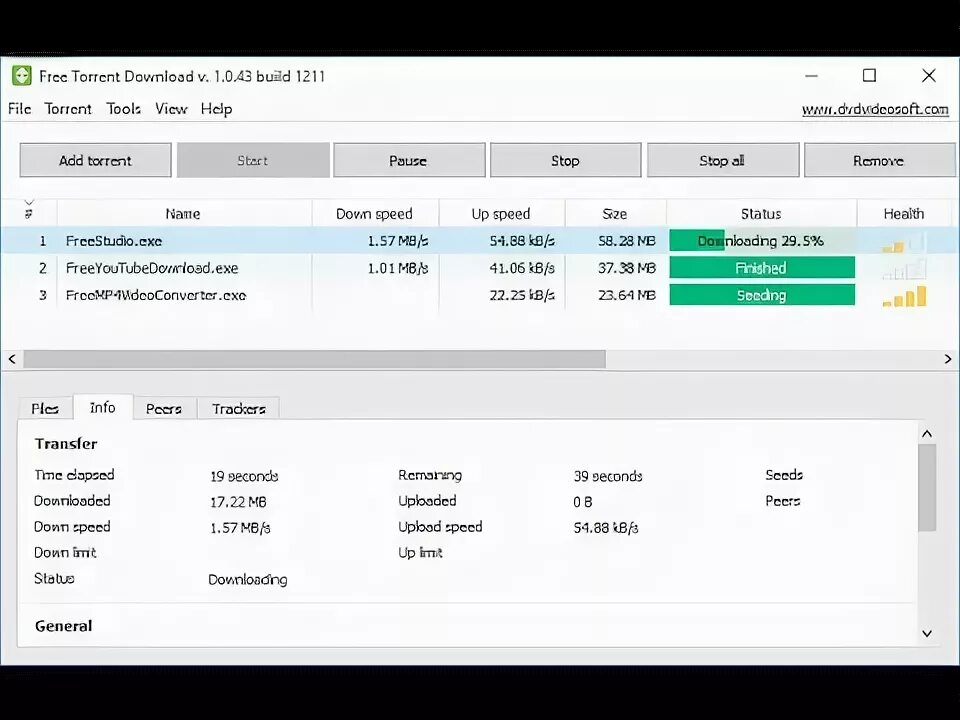The height and width of the screenshot is (720, 960).
Task: Click the Stop button
Action: coord(566,160)
